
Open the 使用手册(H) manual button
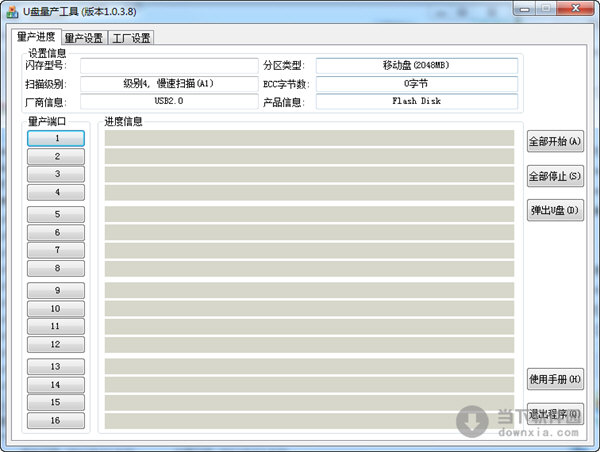[554, 379]
